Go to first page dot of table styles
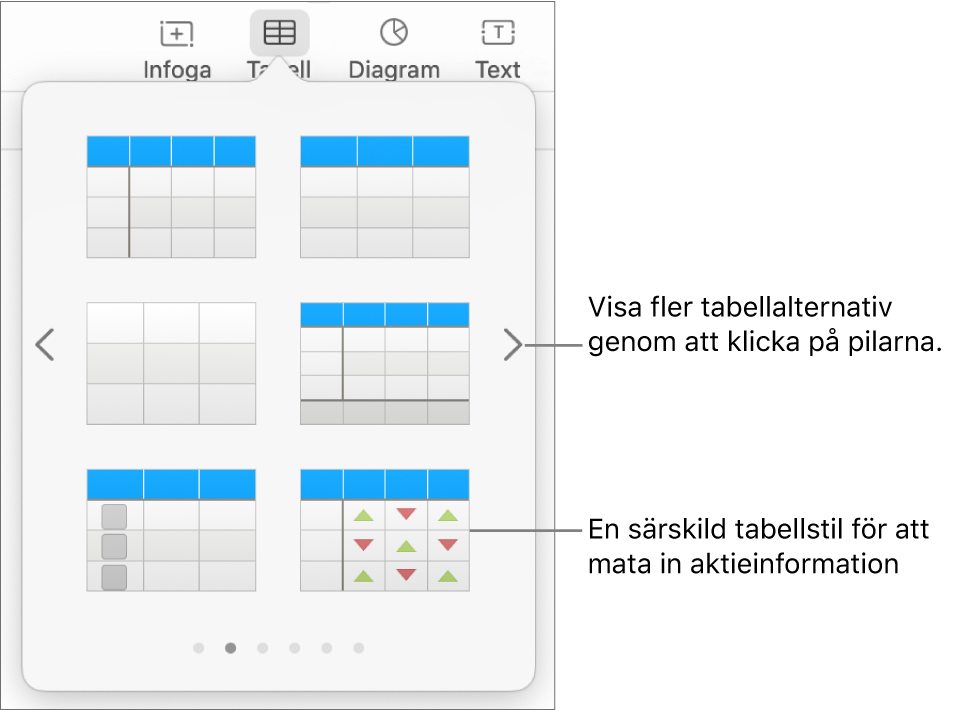The width and height of the screenshot is (953, 710). 198,648
